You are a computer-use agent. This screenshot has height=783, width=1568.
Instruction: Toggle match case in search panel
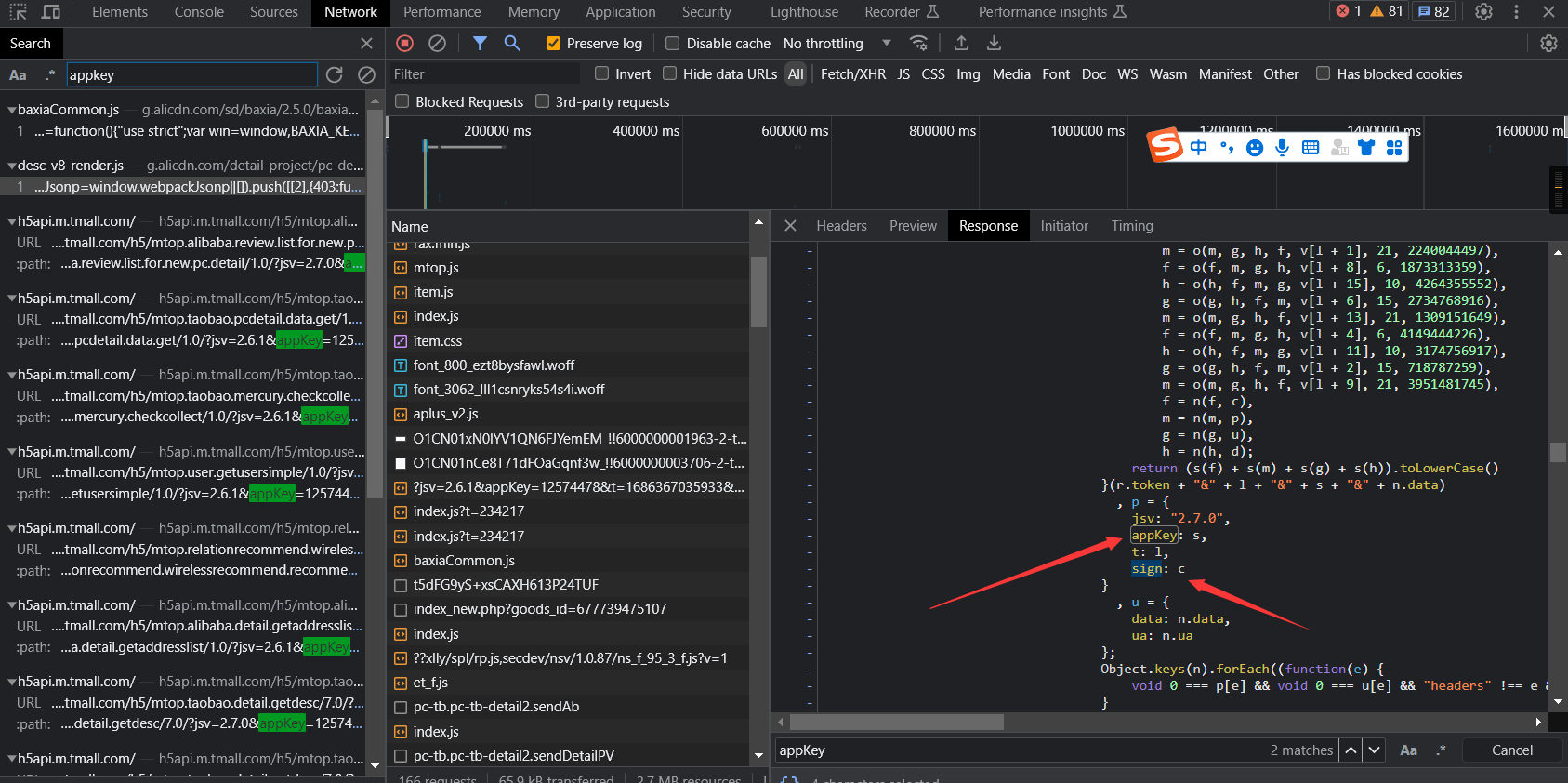tap(18, 74)
